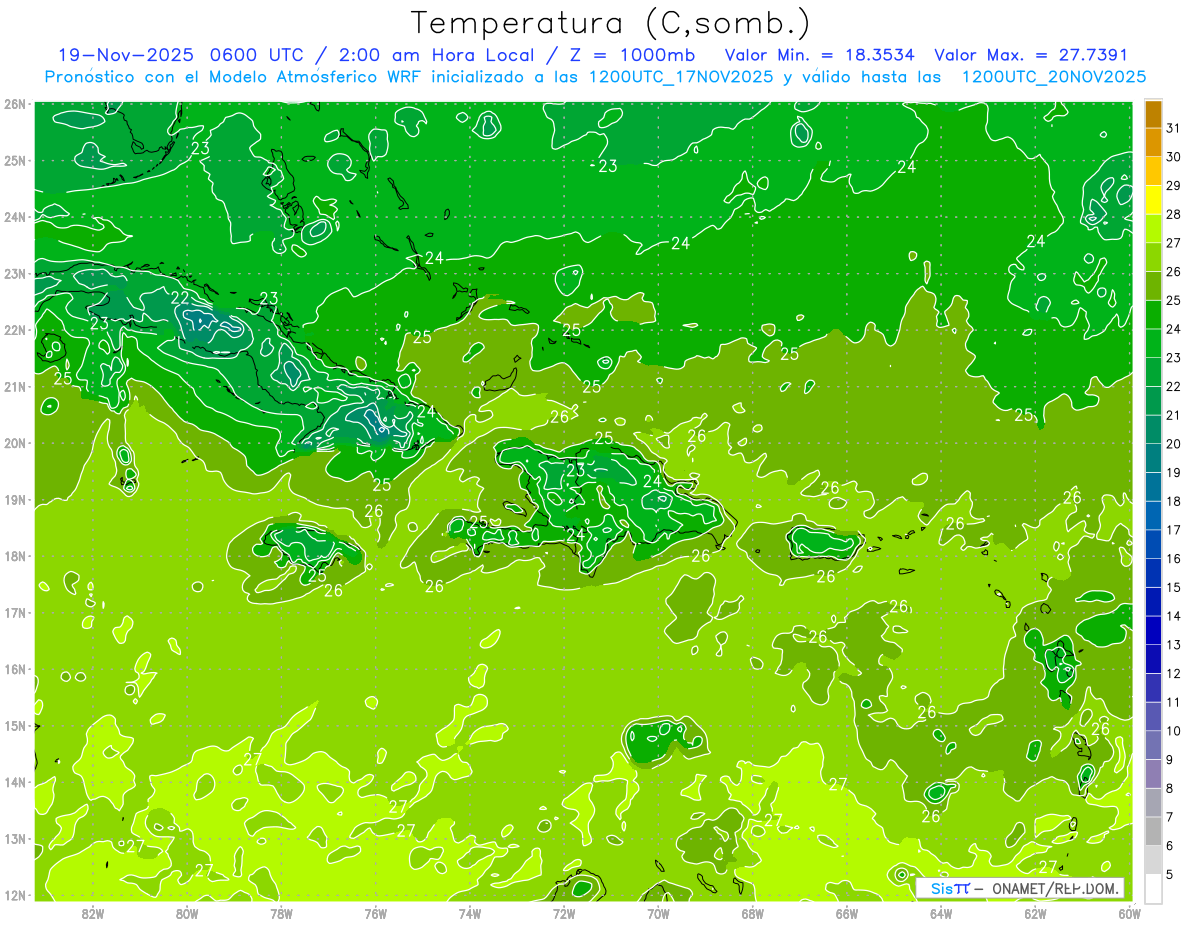
Task: Click the 66W longitude axis label
Action: coord(847,912)
